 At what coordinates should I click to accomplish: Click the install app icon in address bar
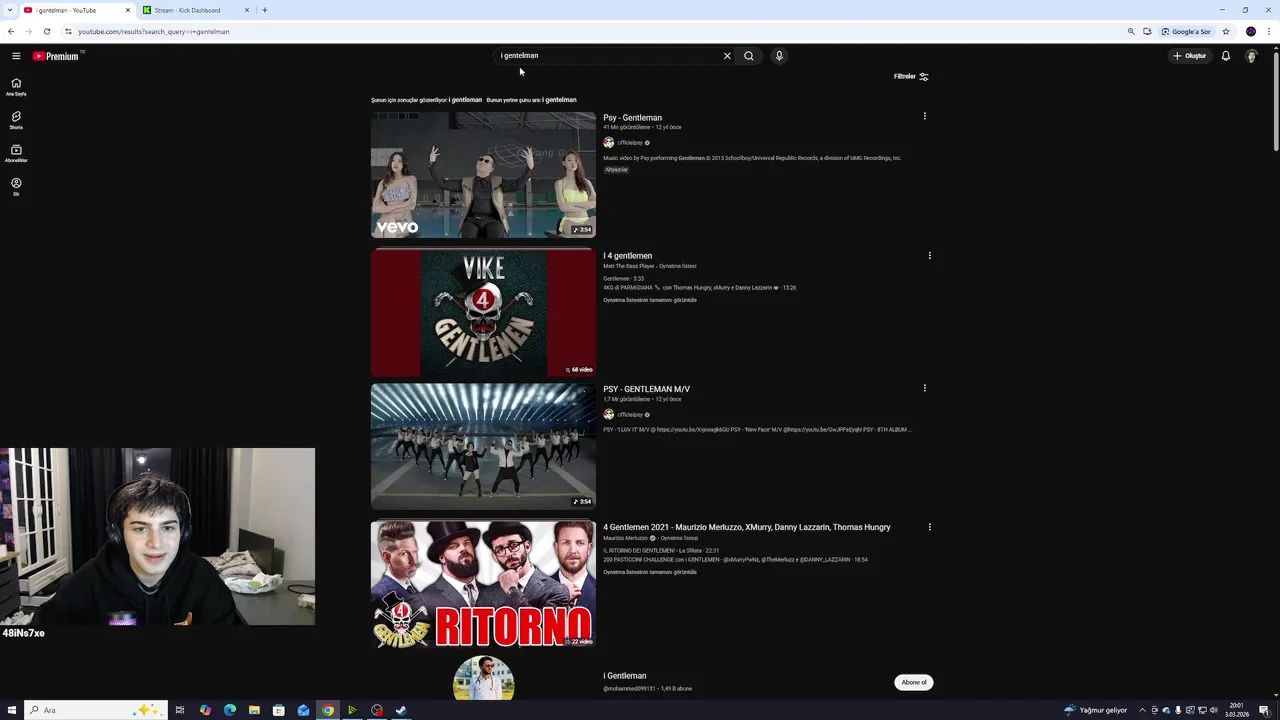pos(1147,31)
